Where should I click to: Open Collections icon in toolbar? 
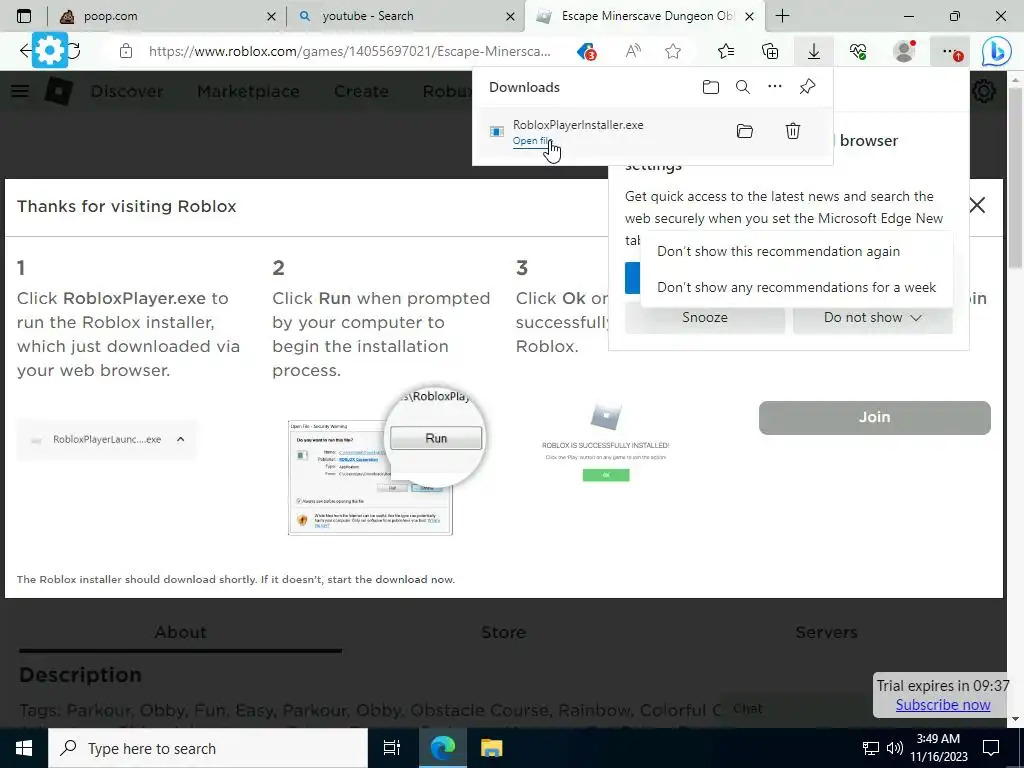pyautogui.click(x=770, y=52)
